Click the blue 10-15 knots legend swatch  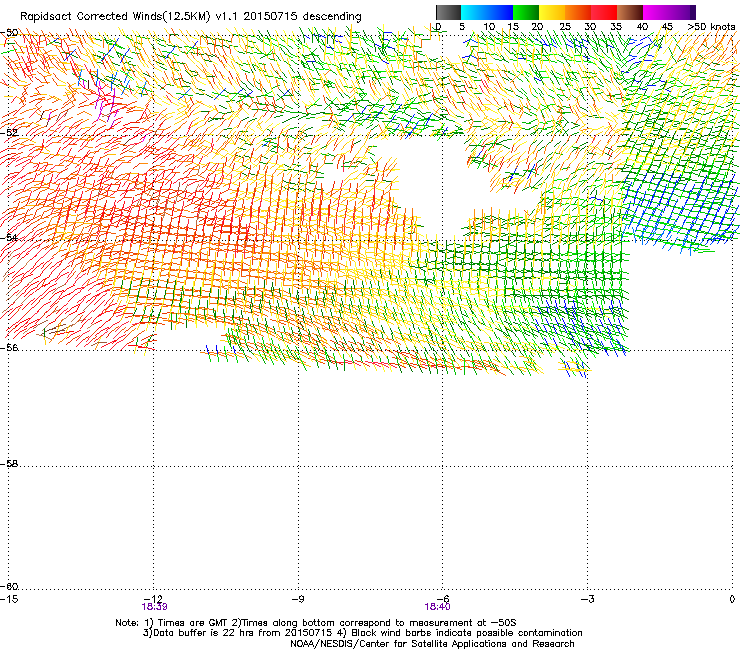coord(500,12)
